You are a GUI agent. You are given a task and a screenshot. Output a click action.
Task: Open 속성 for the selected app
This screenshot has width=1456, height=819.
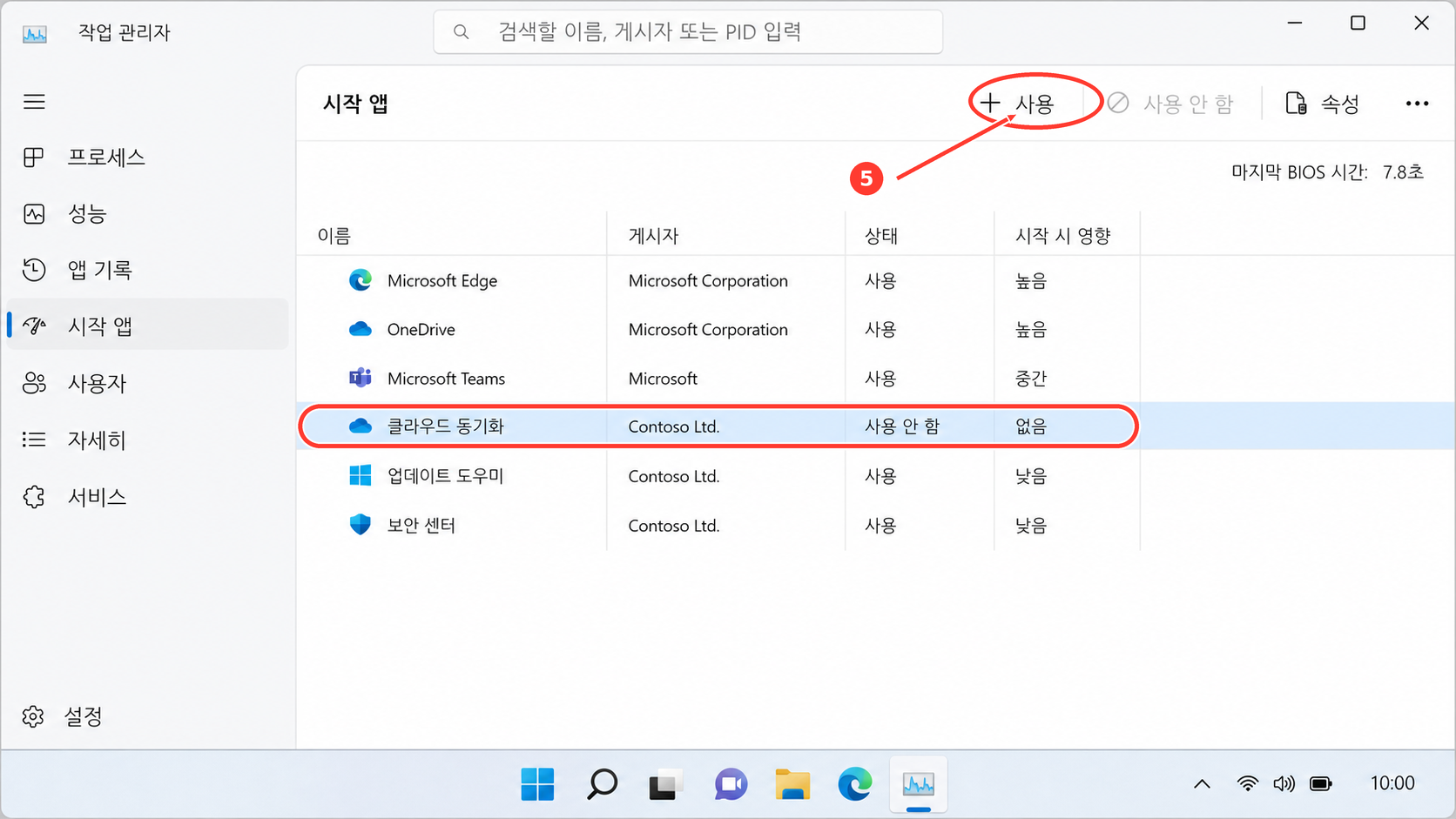click(1323, 104)
